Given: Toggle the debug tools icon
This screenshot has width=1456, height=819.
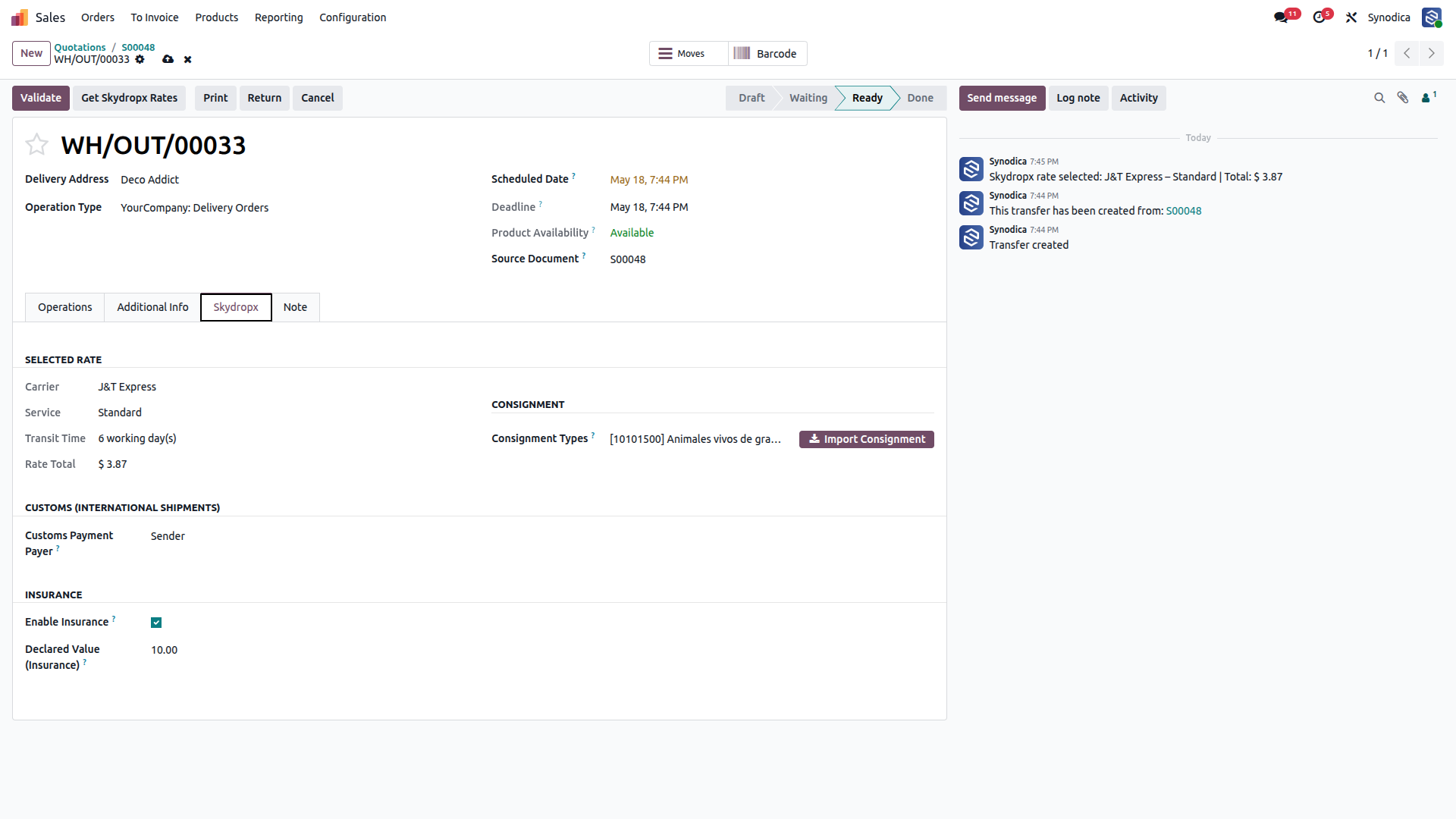Looking at the screenshot, I should tap(1351, 17).
